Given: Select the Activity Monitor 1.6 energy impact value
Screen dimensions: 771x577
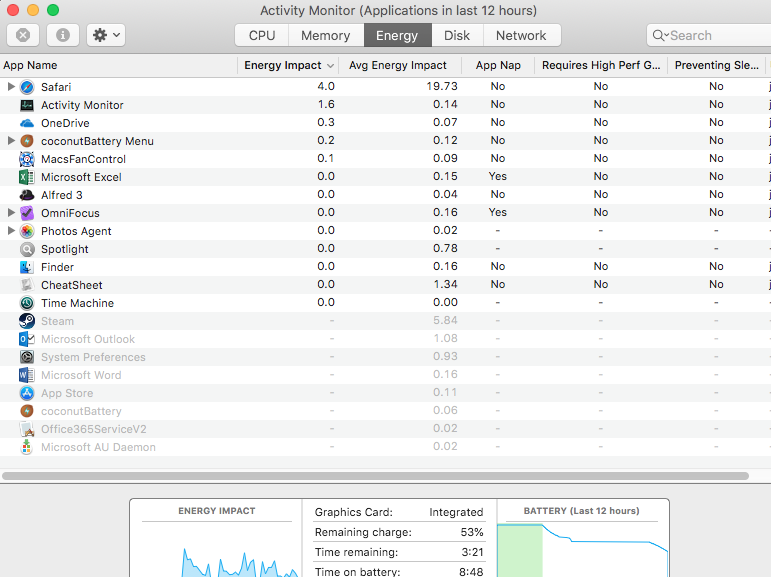Looking at the screenshot, I should (326, 104).
